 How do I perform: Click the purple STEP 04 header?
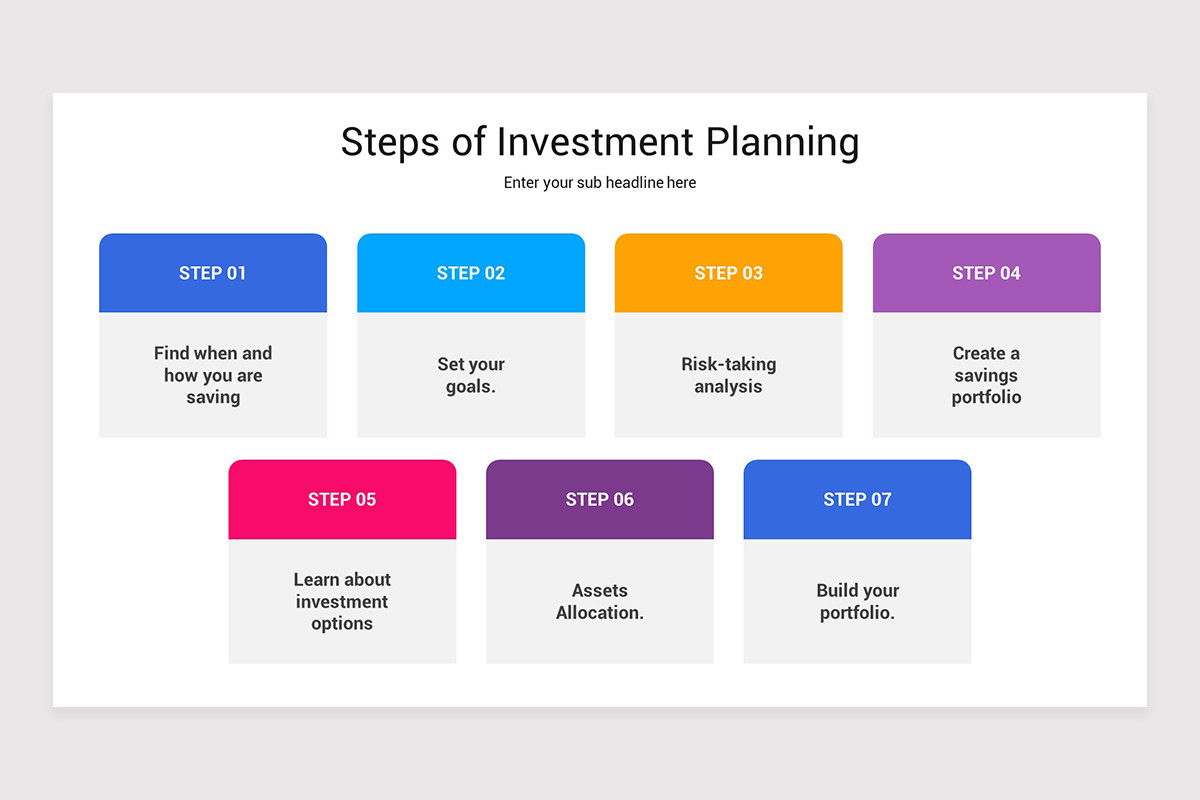987,273
